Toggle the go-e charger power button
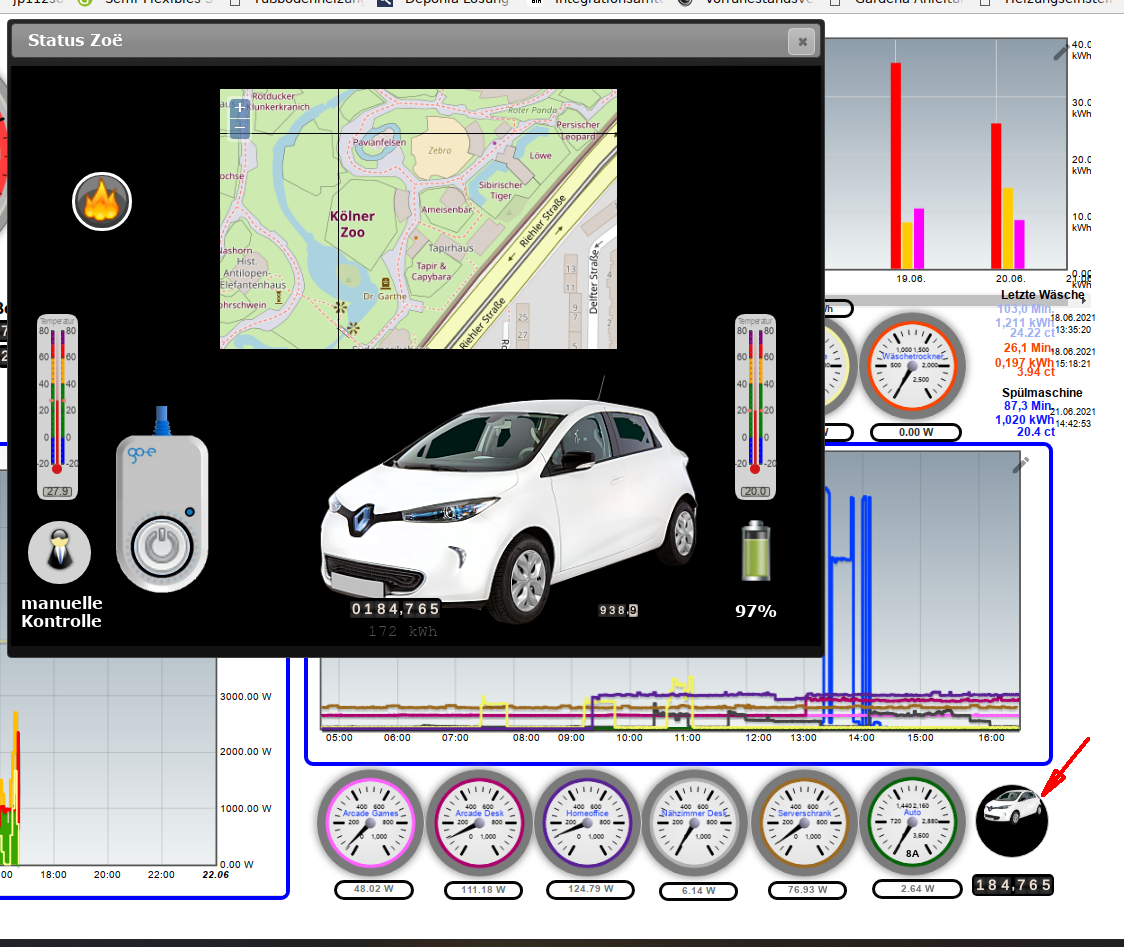 (x=161, y=547)
